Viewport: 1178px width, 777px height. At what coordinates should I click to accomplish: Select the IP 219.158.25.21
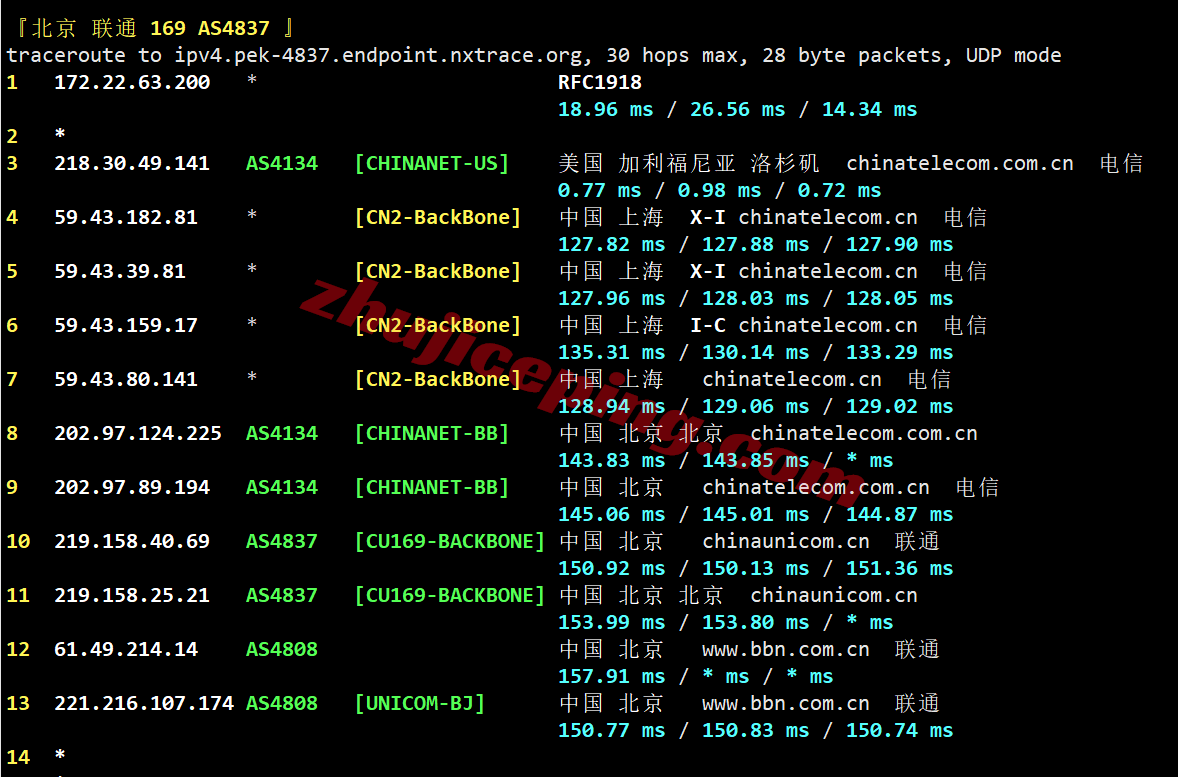[x=132, y=597]
